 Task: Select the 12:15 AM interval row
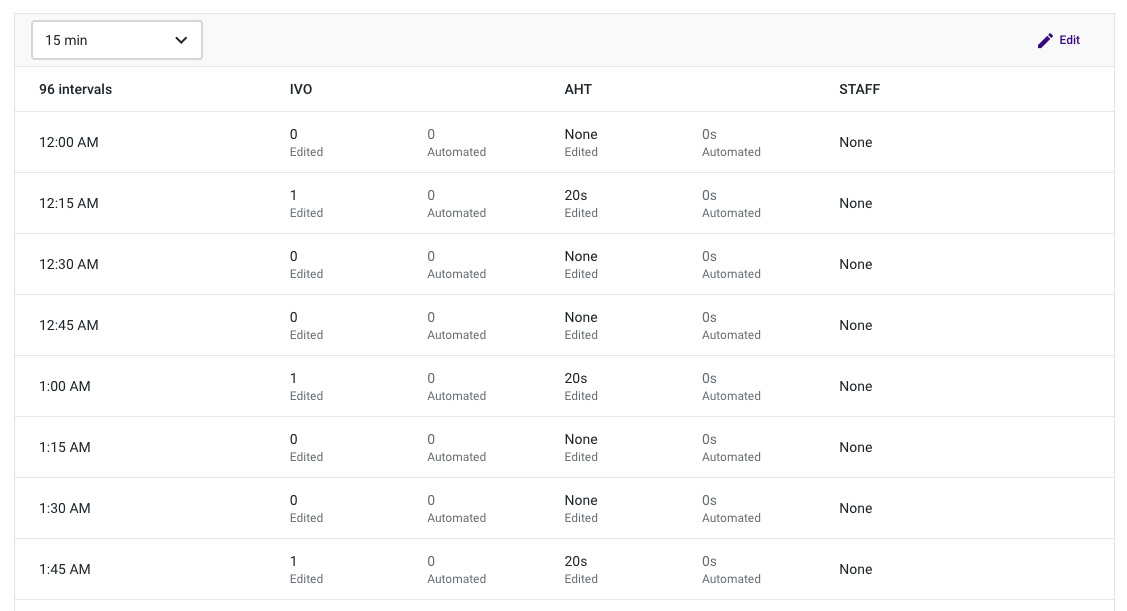click(69, 204)
